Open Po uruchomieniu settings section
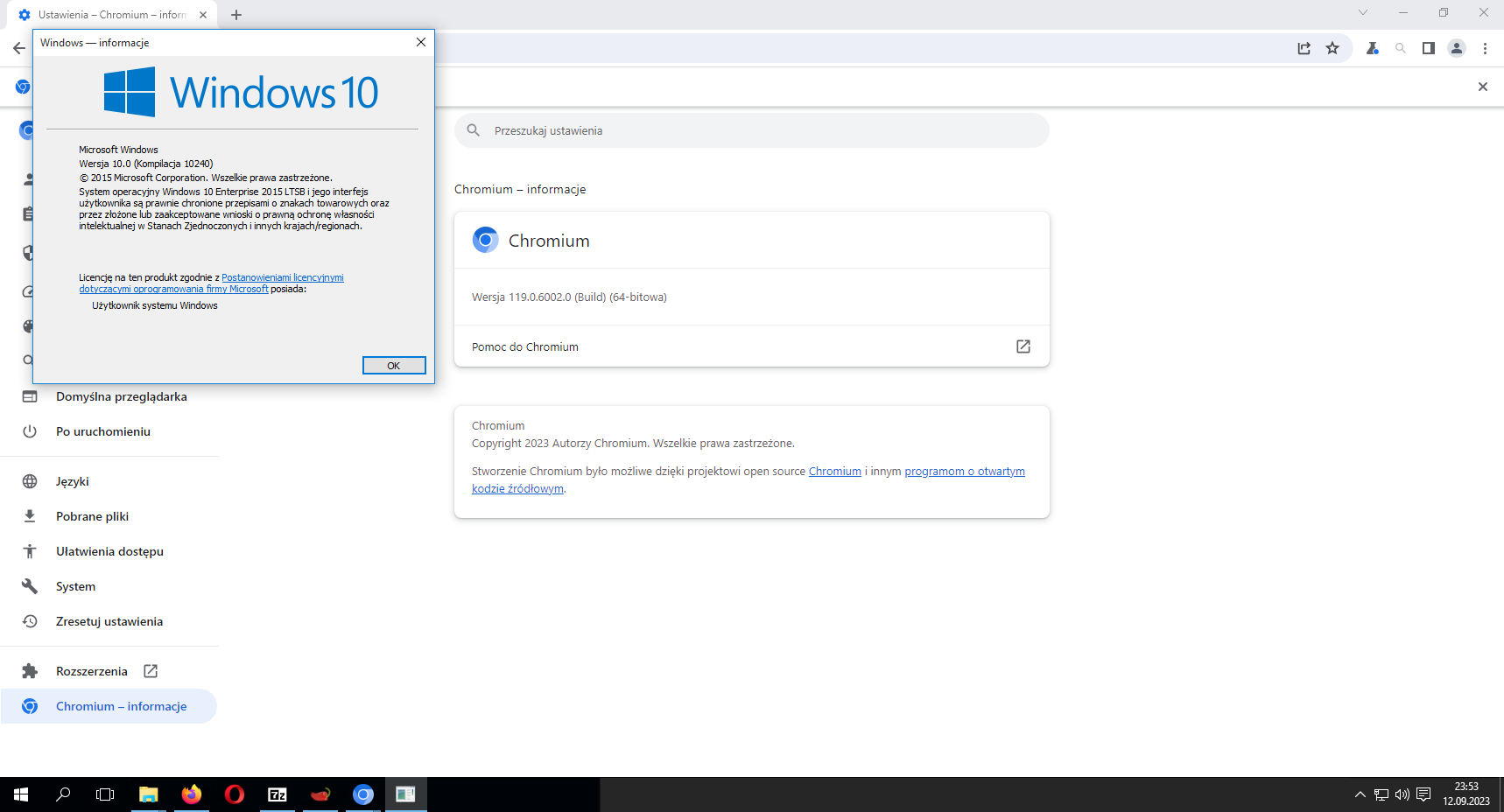 [x=103, y=431]
